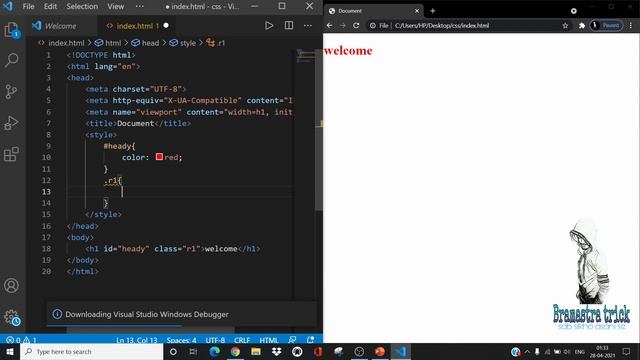
Task: Click the welcome heading in Chrome page
Action: 348,51
